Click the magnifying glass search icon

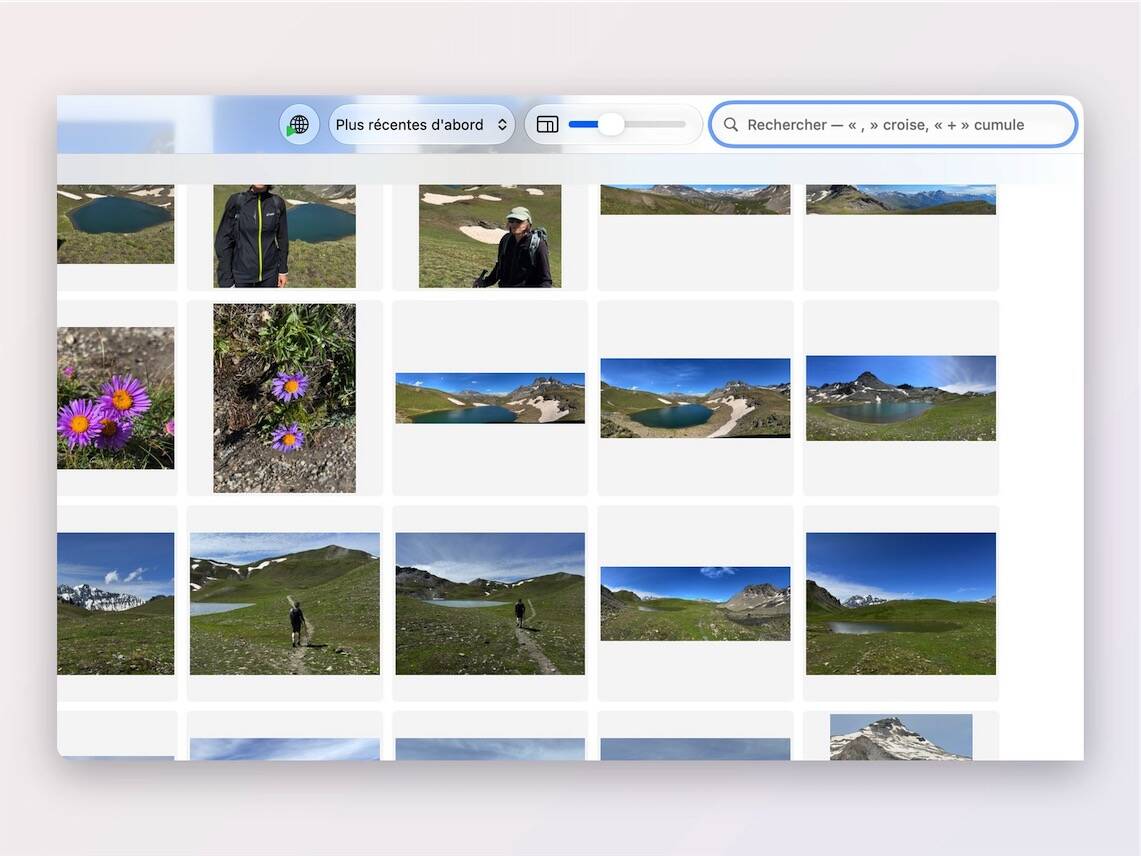click(x=731, y=124)
